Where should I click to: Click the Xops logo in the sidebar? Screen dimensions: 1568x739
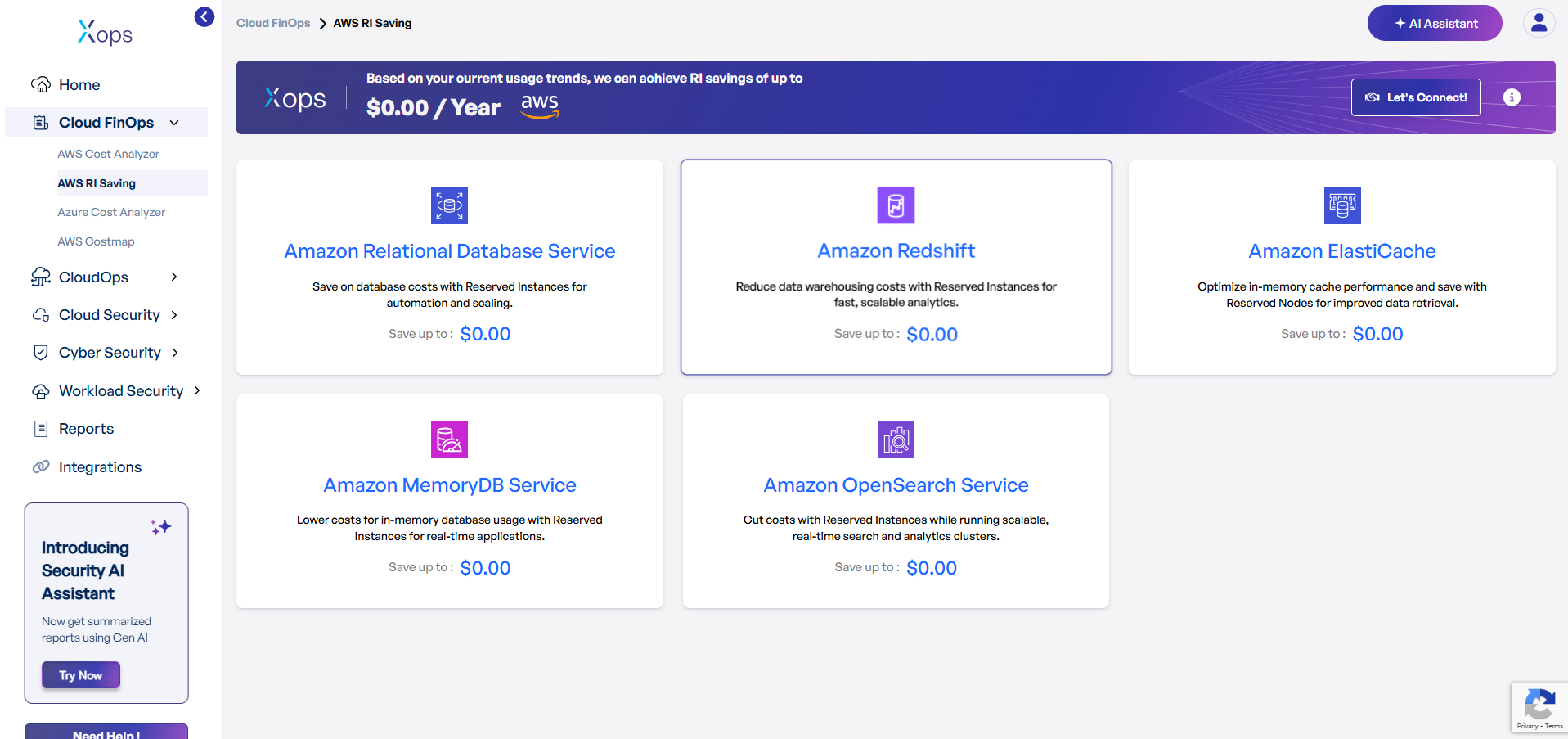click(106, 34)
